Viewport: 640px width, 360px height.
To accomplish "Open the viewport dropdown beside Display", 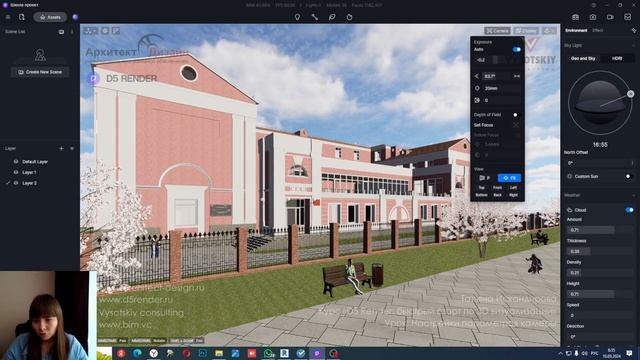I will [549, 31].
